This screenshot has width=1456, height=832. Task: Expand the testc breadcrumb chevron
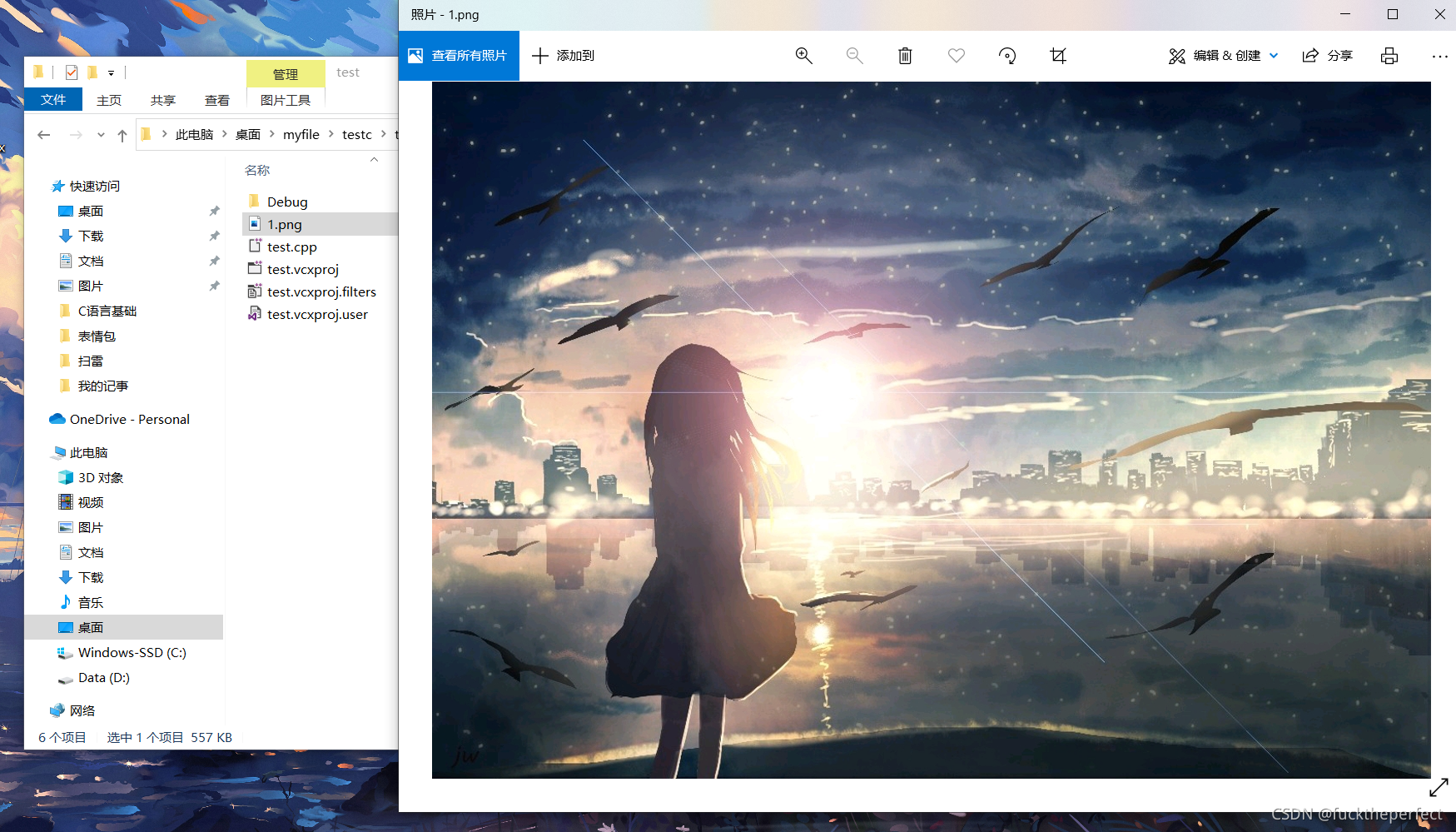384,134
